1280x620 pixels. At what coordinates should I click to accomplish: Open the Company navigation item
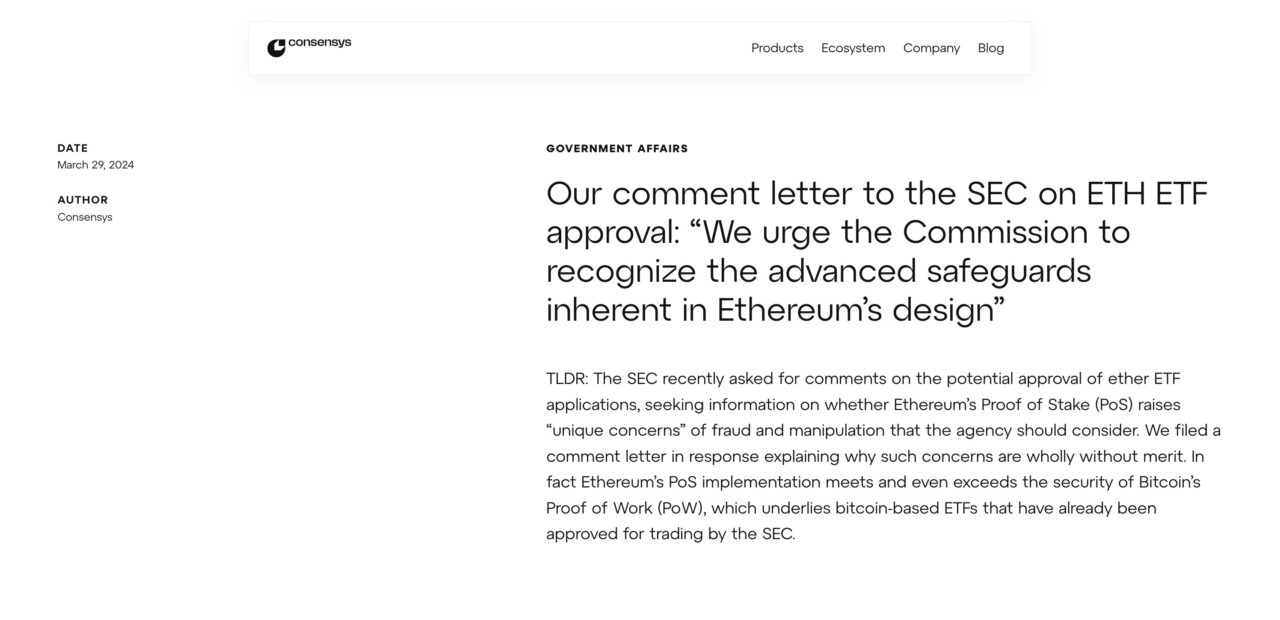click(931, 48)
